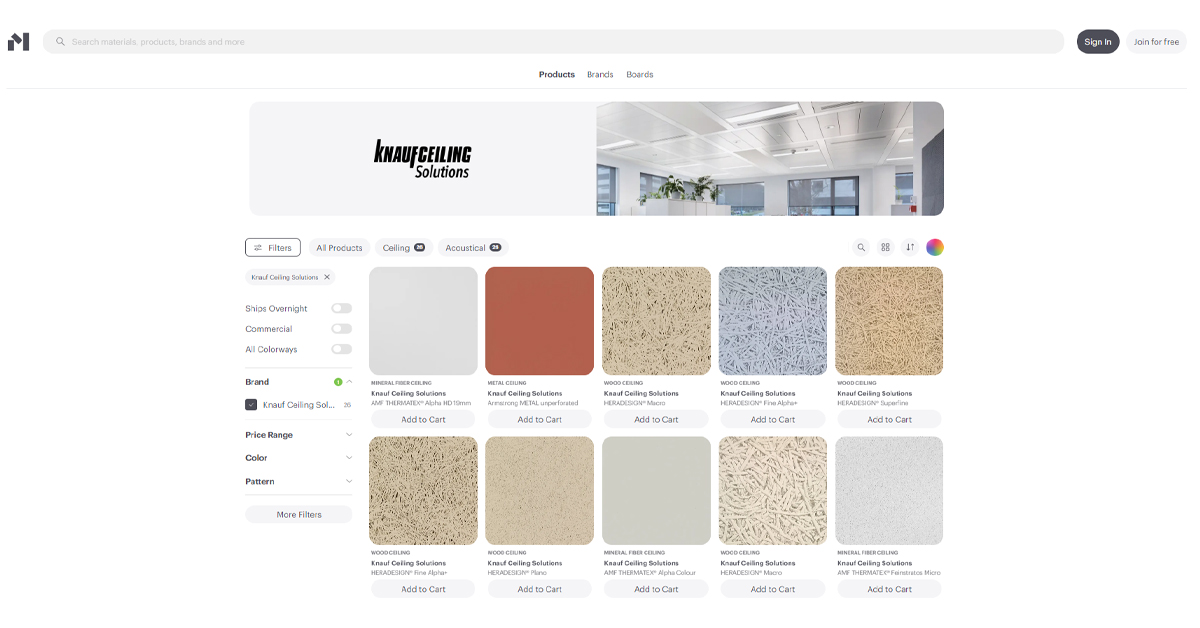Open the terracotta Armstrong METAL swatch thumbnail
Viewport: 1200px width, 628px height.
click(x=540, y=321)
